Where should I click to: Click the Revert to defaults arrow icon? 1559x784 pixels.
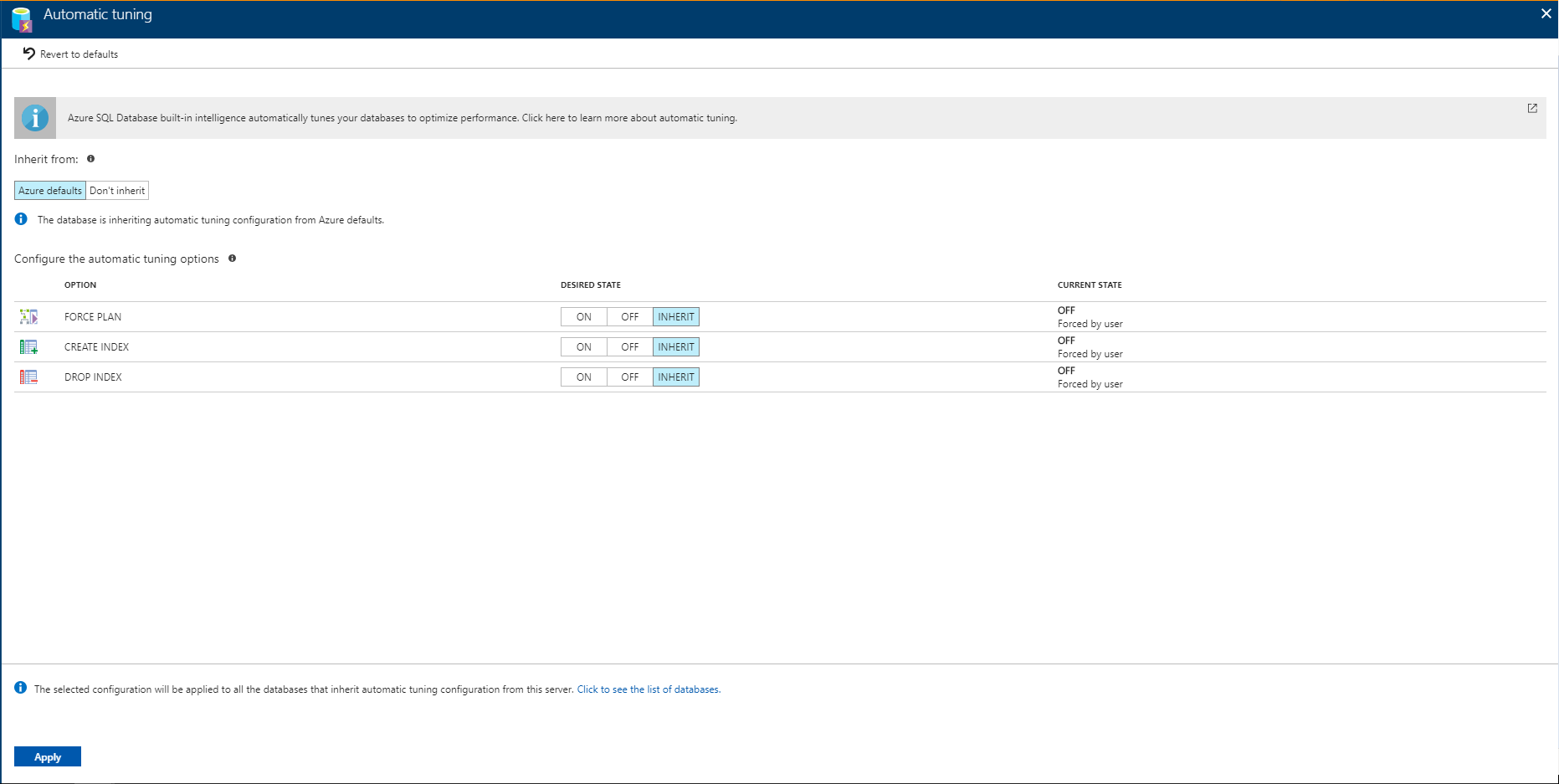click(x=29, y=53)
